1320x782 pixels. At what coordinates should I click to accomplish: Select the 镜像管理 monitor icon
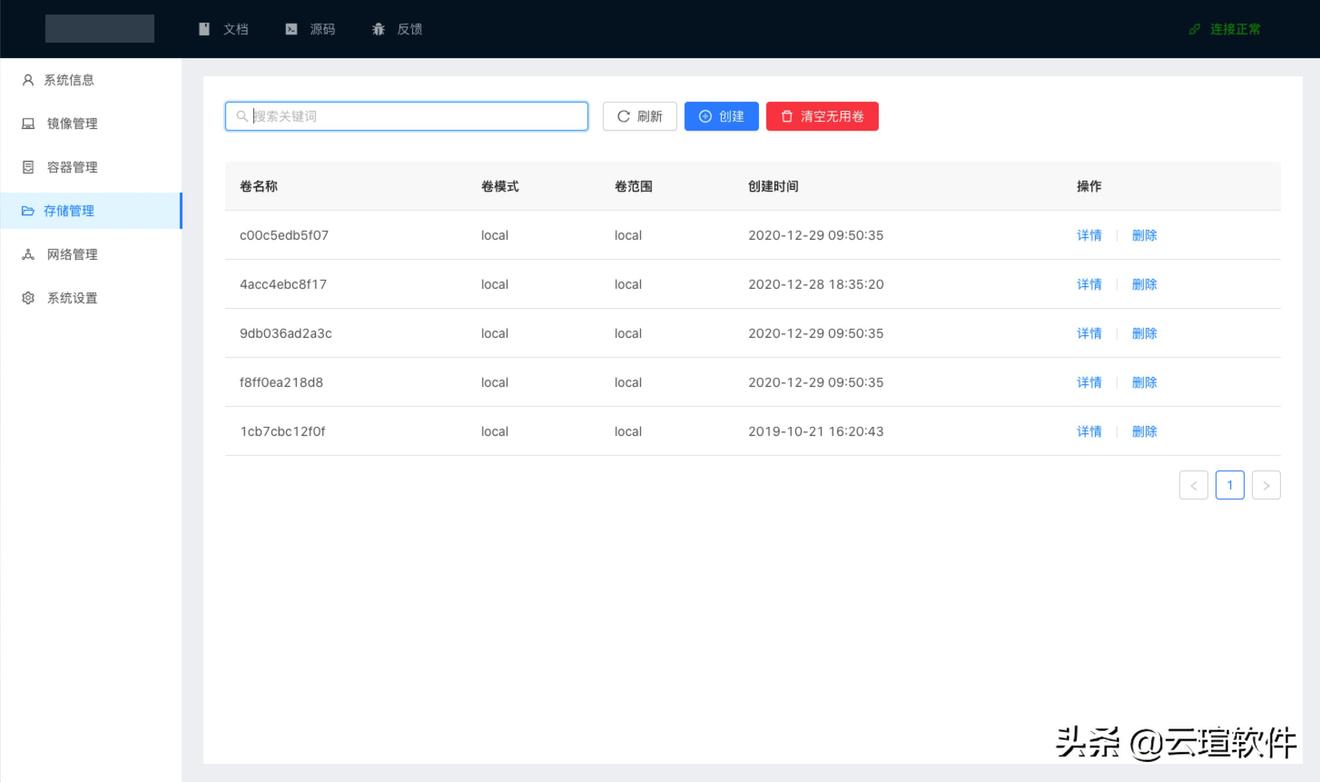coord(27,123)
